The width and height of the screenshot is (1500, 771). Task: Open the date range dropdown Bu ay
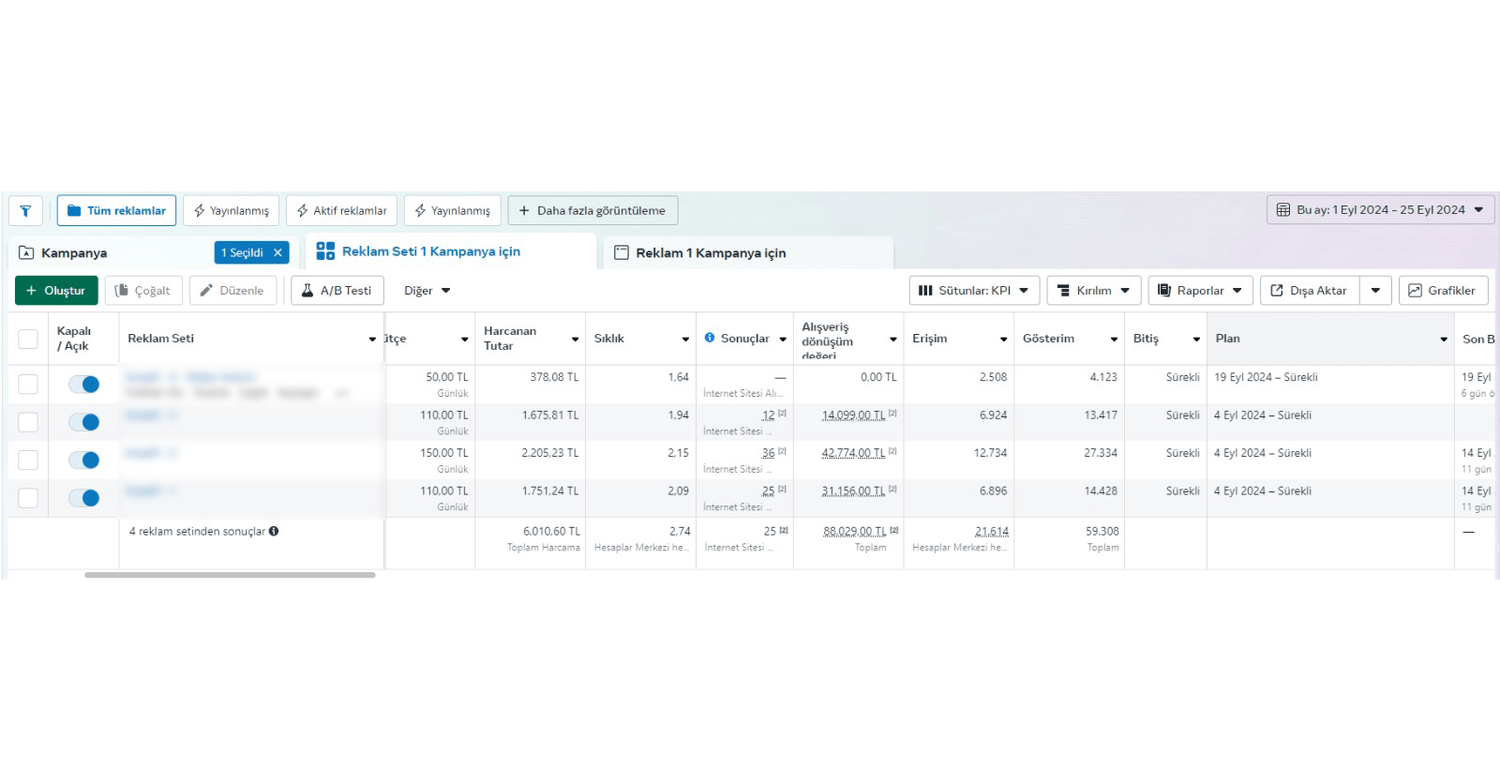click(x=1380, y=210)
